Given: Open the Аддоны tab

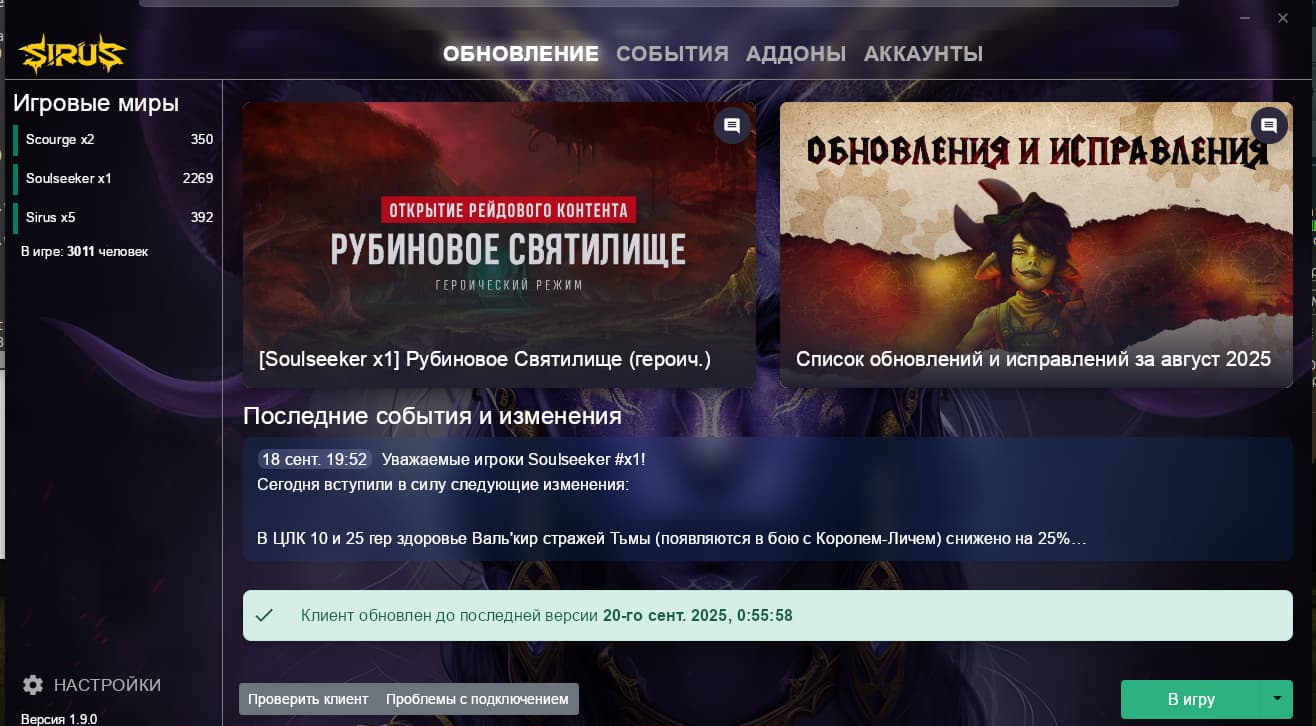Looking at the screenshot, I should coord(796,54).
